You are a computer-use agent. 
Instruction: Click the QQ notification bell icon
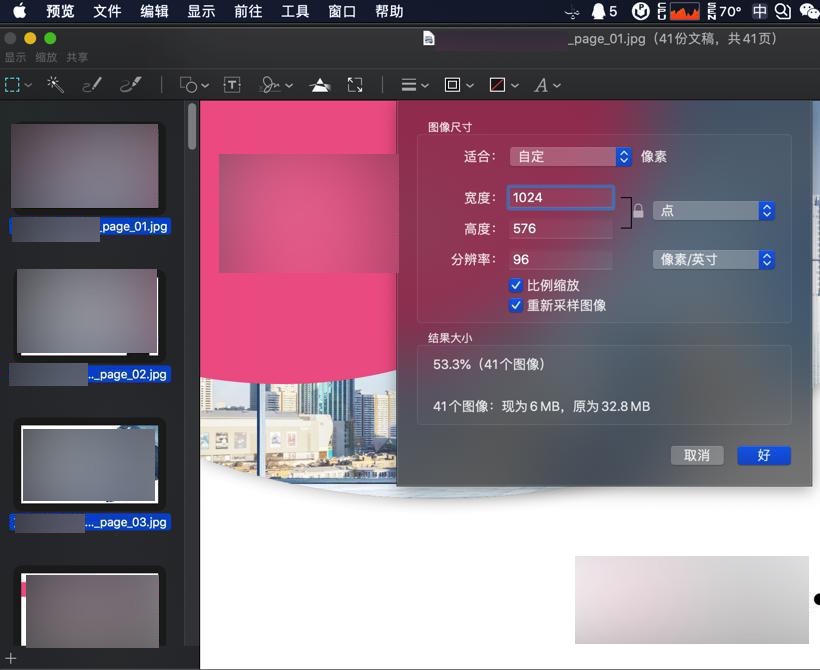tap(598, 11)
